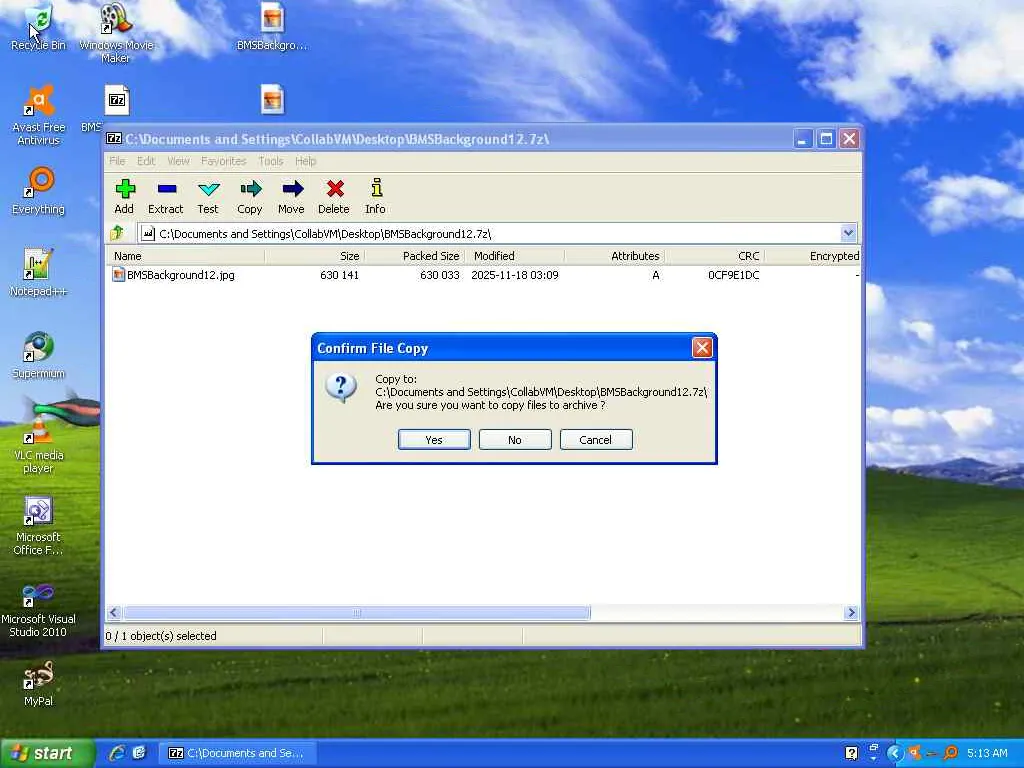
Task: Confirm copy with Yes button
Action: click(x=434, y=440)
